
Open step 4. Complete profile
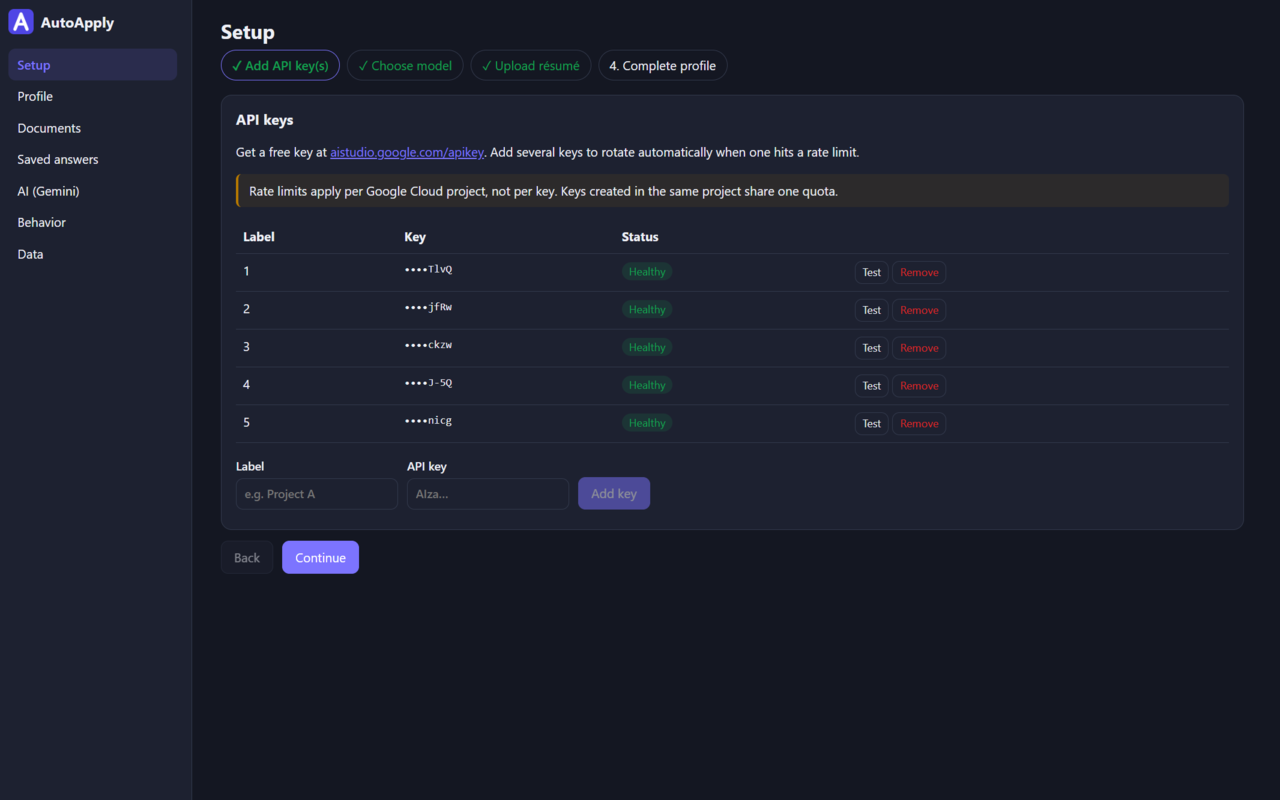[663, 66]
